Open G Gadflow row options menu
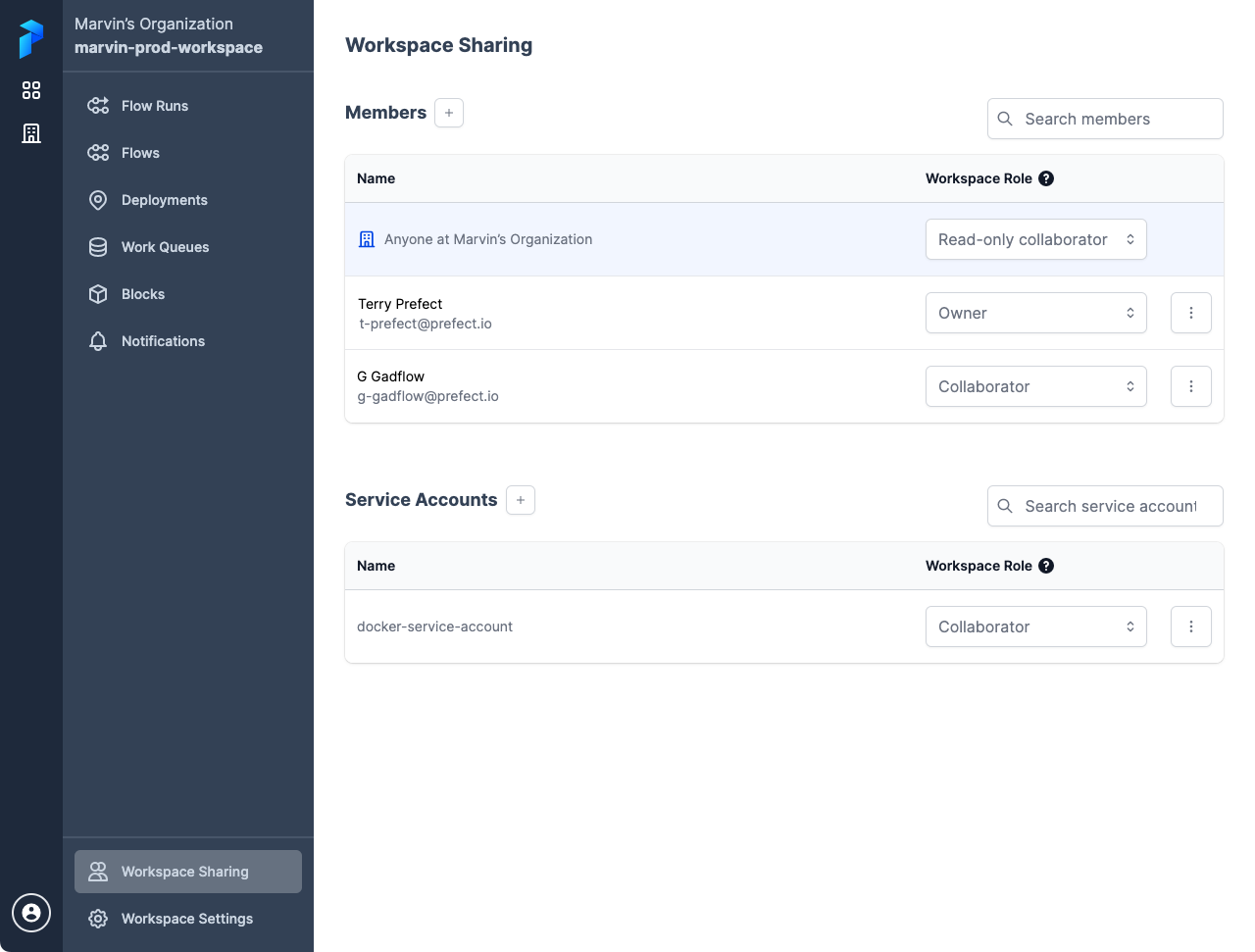The height and width of the screenshot is (952, 1255). click(1191, 386)
